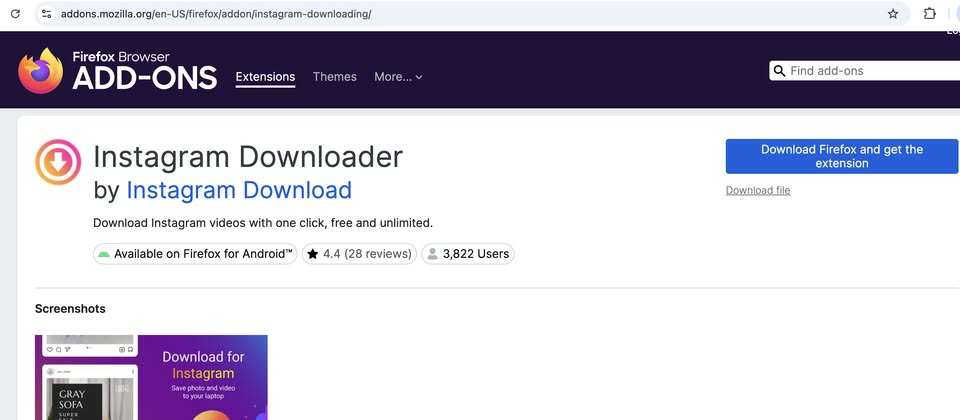Bookmark this page with the star icon
Image resolution: width=960 pixels, height=420 pixels.
pos(892,14)
